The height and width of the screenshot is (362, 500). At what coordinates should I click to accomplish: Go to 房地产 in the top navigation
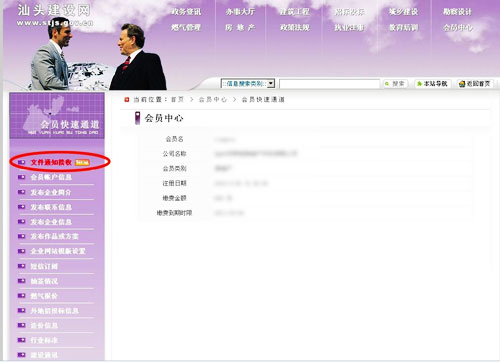point(240,27)
